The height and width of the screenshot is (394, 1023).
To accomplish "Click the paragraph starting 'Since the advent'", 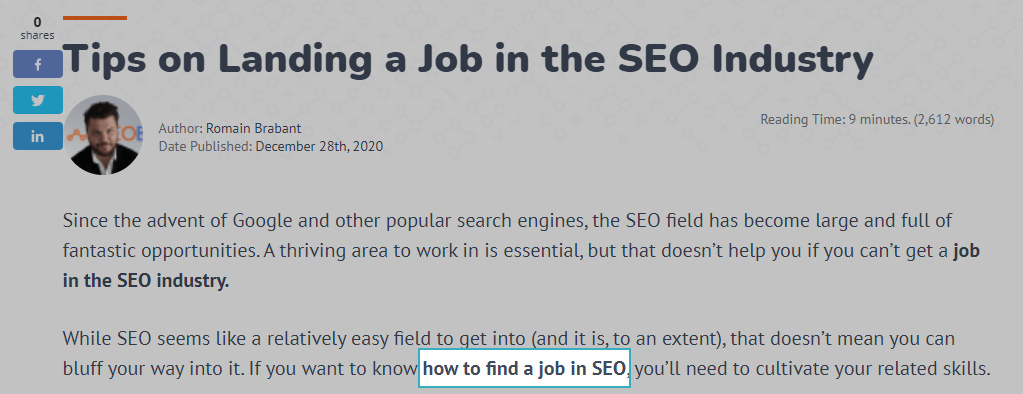I will click(x=521, y=251).
